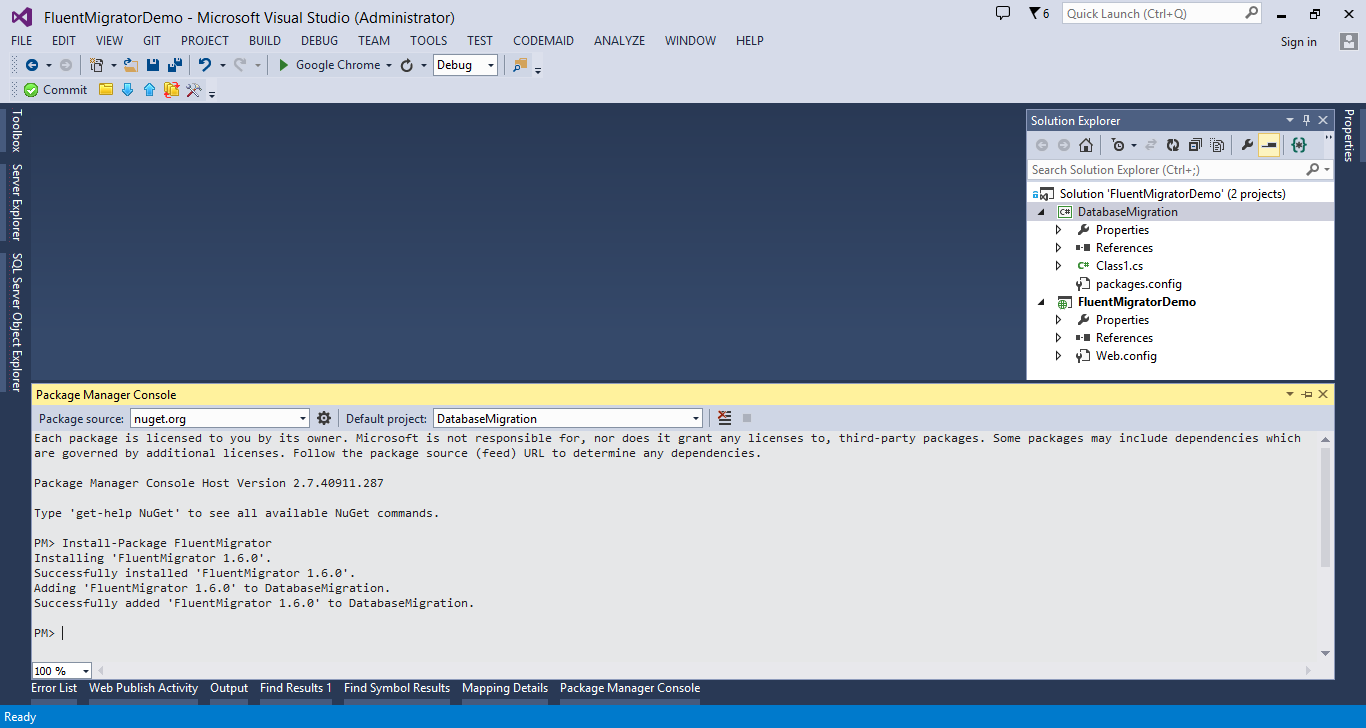
Task: Toggle Preview Selected Items in Solution Explorer
Action: (1269, 145)
